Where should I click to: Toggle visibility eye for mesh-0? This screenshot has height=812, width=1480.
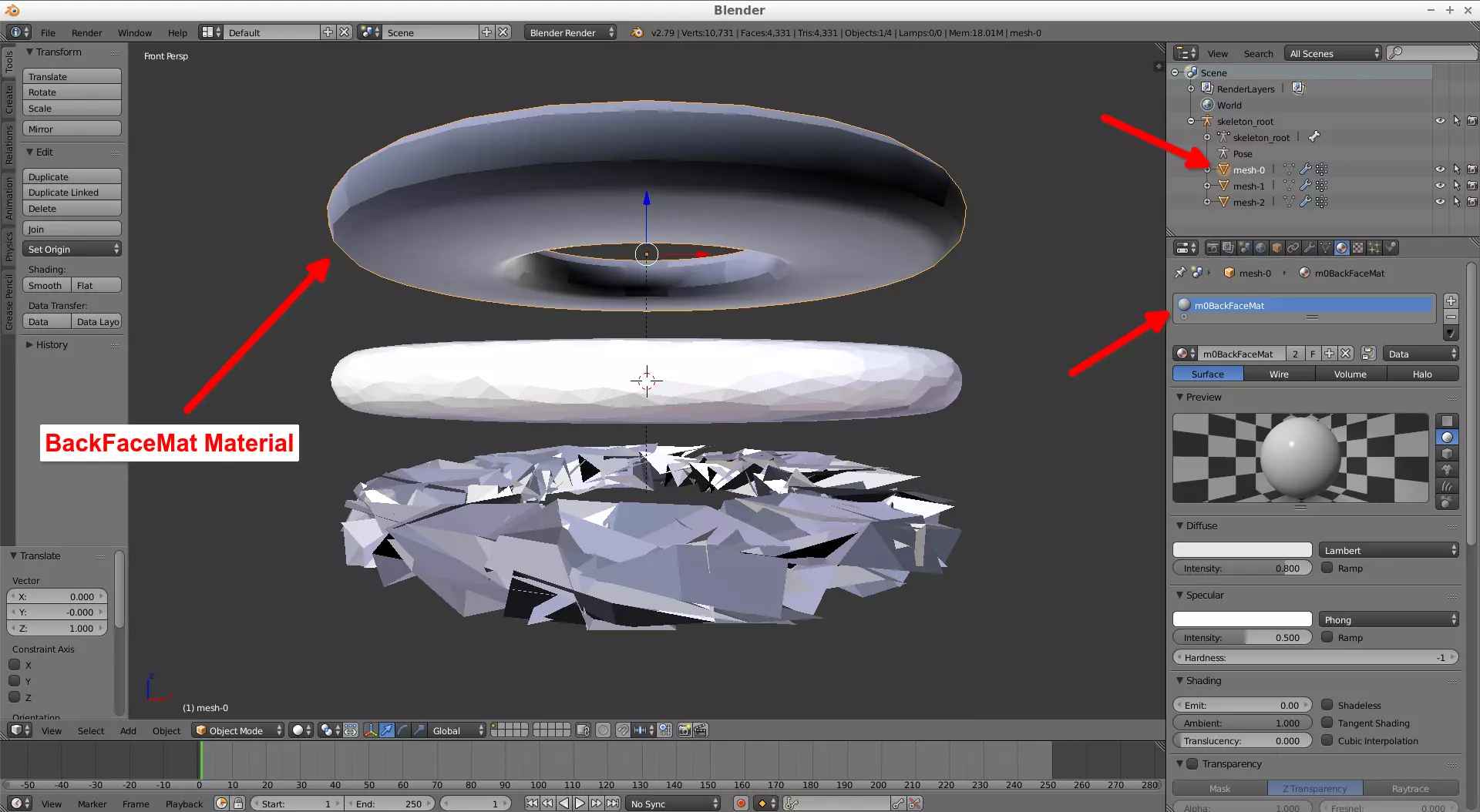tap(1440, 169)
